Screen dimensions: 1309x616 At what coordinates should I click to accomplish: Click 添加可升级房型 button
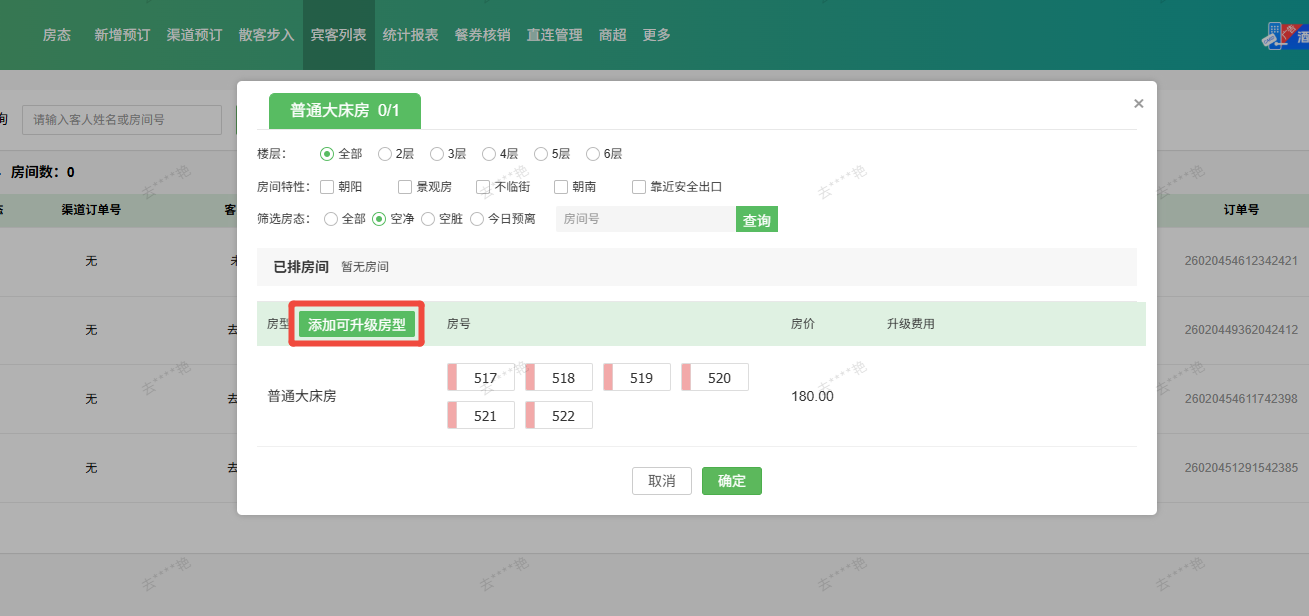point(357,325)
